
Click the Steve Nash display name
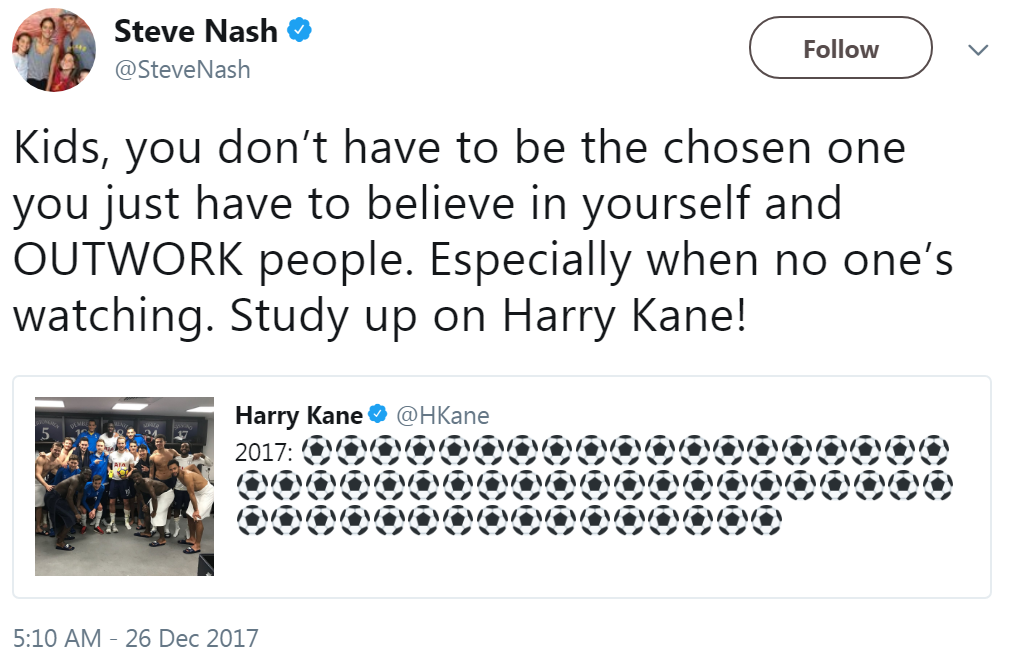pyautogui.click(x=195, y=31)
